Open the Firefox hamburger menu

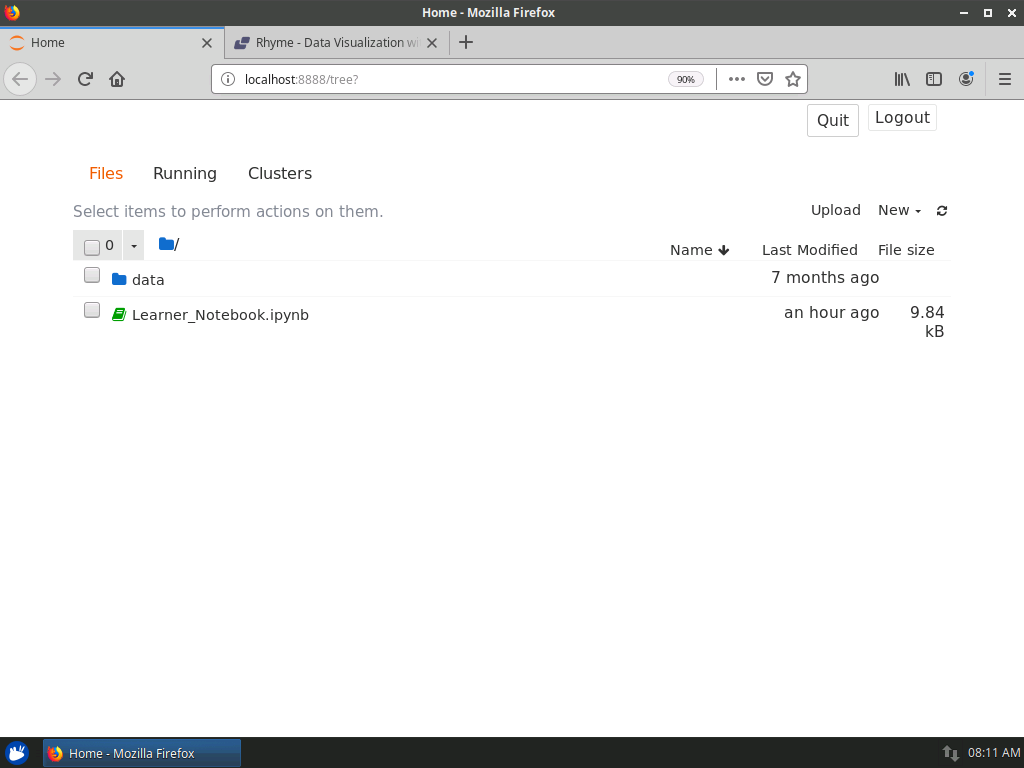coord(1004,79)
